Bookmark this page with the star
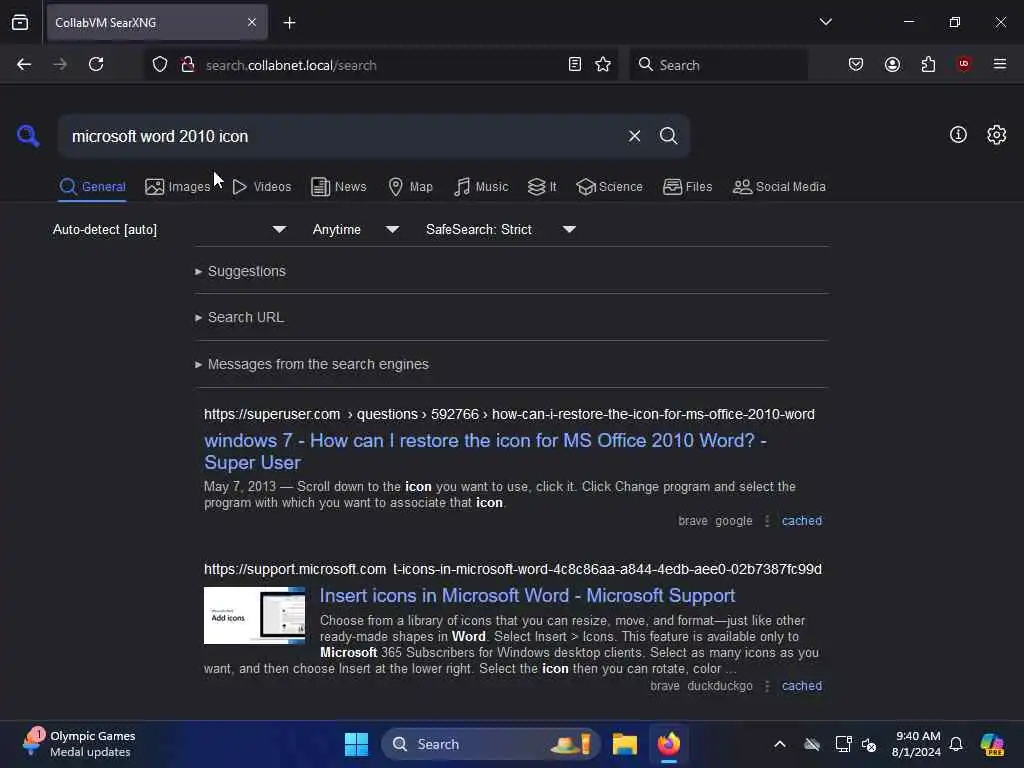Screen dimensions: 1024x768 click(x=603, y=64)
